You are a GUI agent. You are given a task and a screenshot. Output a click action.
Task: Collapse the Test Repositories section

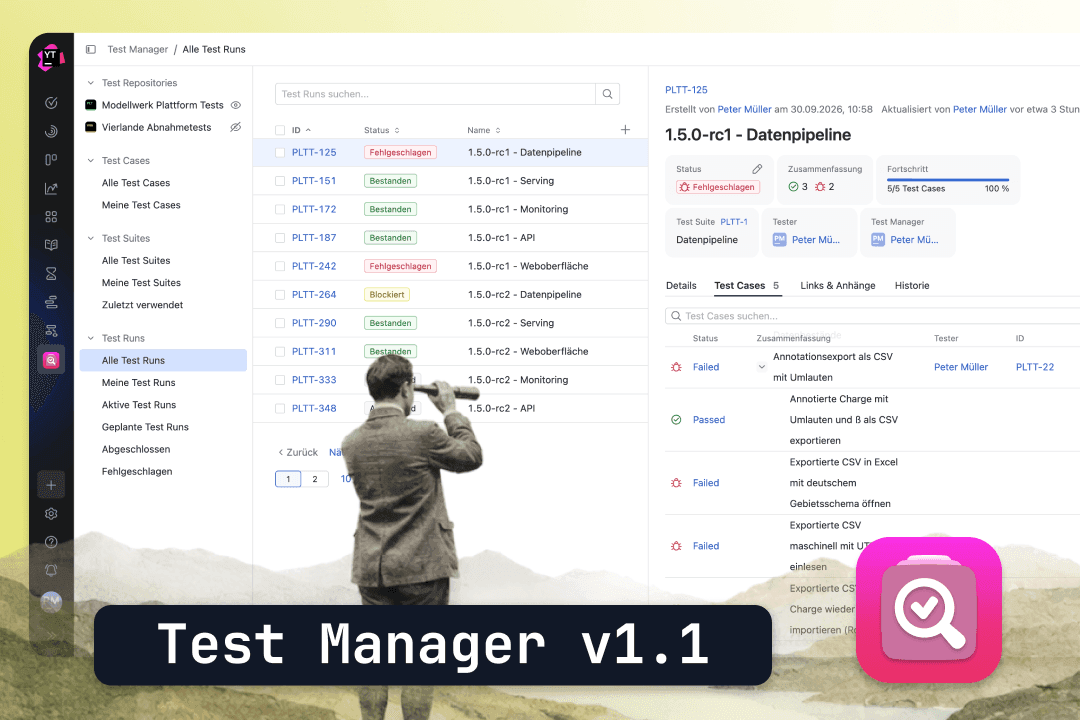(90, 83)
